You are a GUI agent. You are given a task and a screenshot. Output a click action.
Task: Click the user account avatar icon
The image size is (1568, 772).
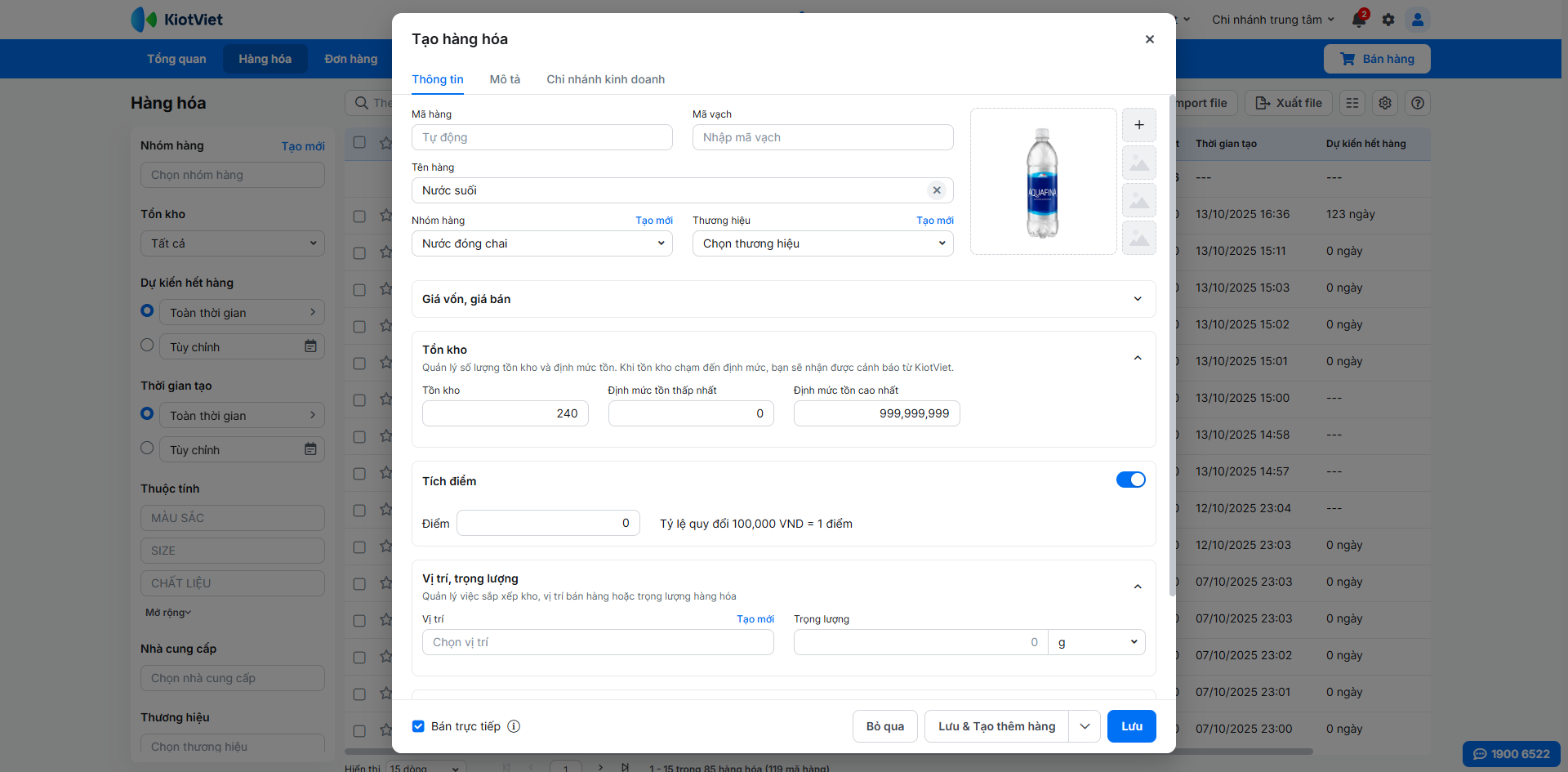coord(1418,20)
